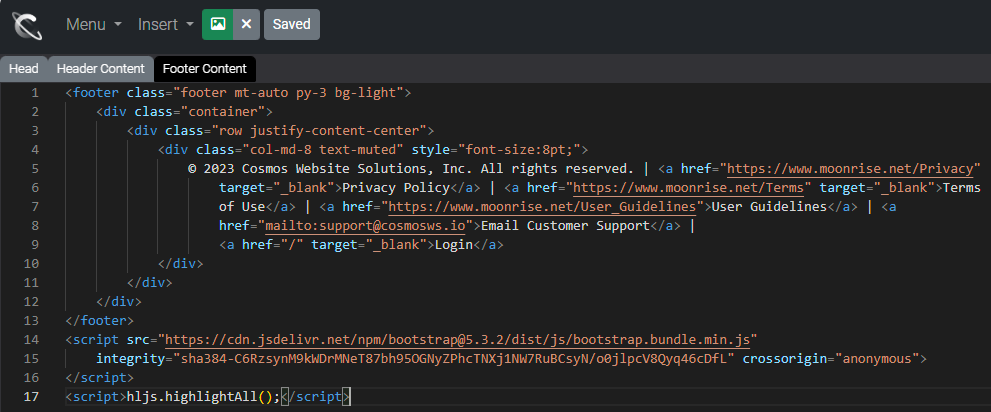Click the "User Guidelines" anchor text in code
This screenshot has height=412, width=991.
click(x=769, y=207)
